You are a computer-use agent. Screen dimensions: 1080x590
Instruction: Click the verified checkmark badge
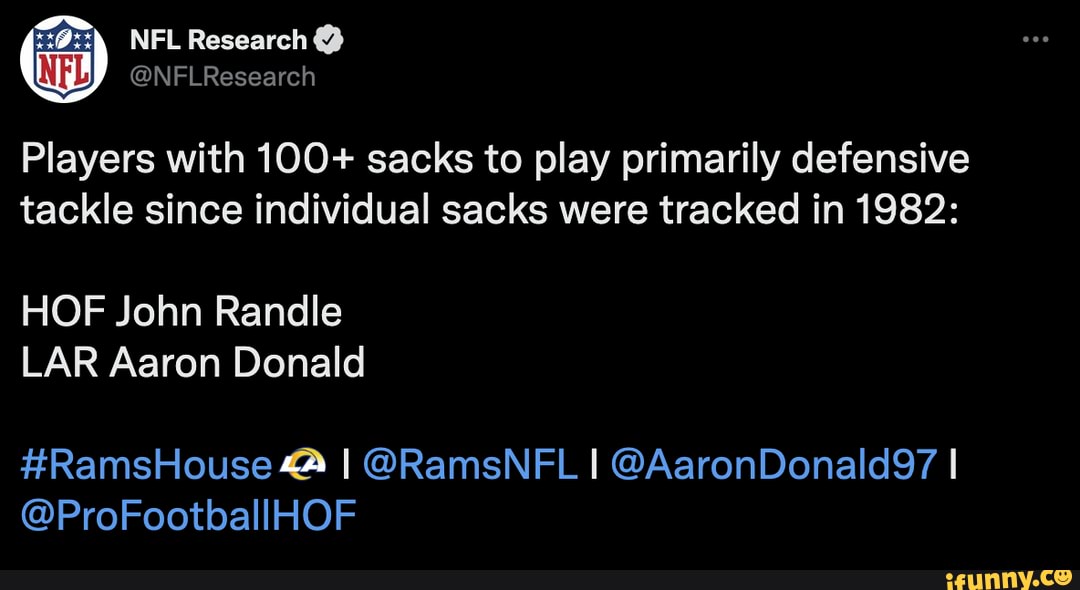[x=326, y=38]
